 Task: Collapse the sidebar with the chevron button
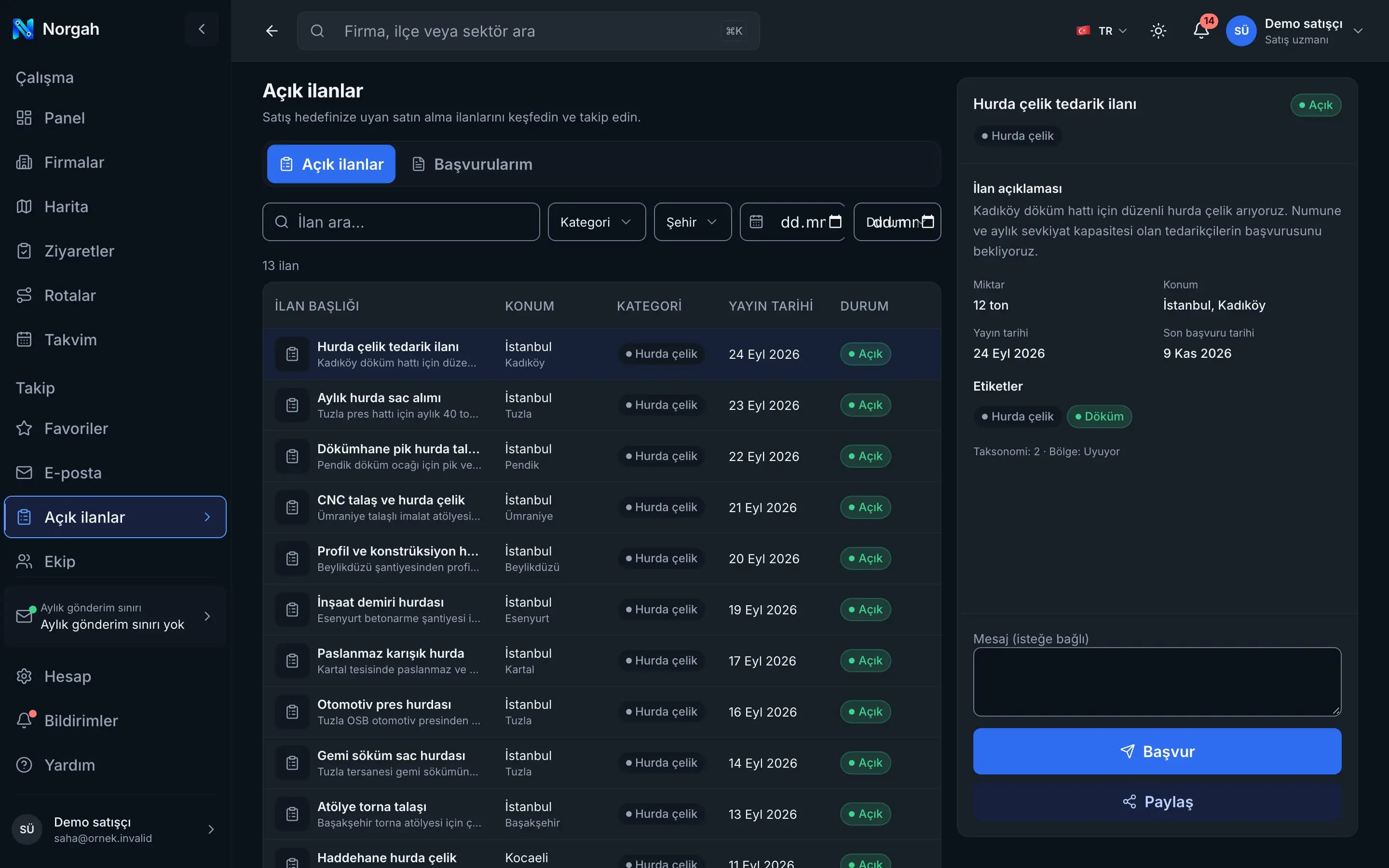(202, 29)
